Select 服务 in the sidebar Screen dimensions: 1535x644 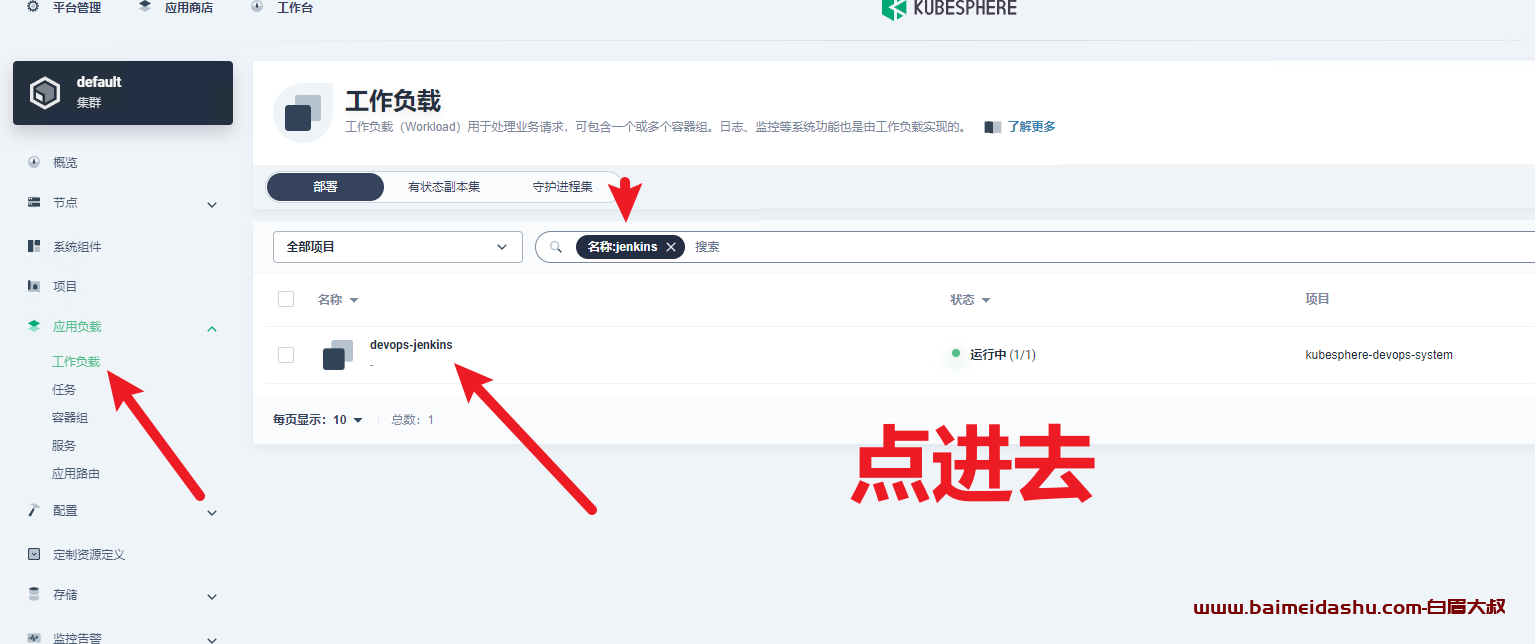click(64, 446)
